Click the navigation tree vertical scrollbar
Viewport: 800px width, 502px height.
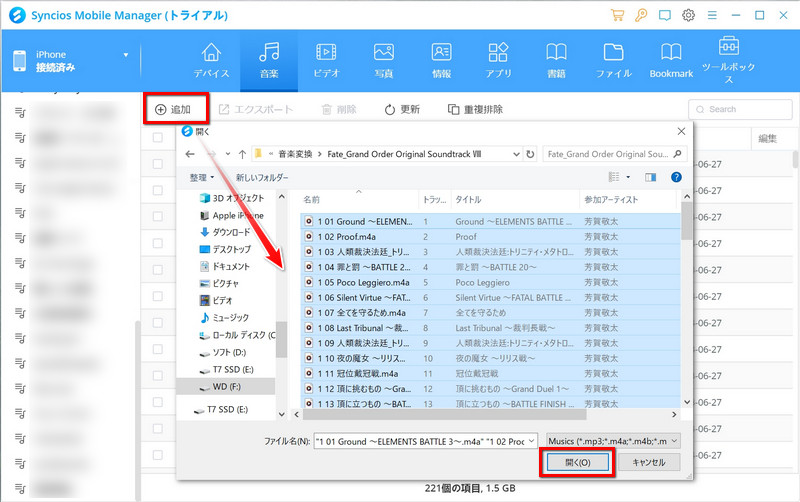[x=282, y=339]
